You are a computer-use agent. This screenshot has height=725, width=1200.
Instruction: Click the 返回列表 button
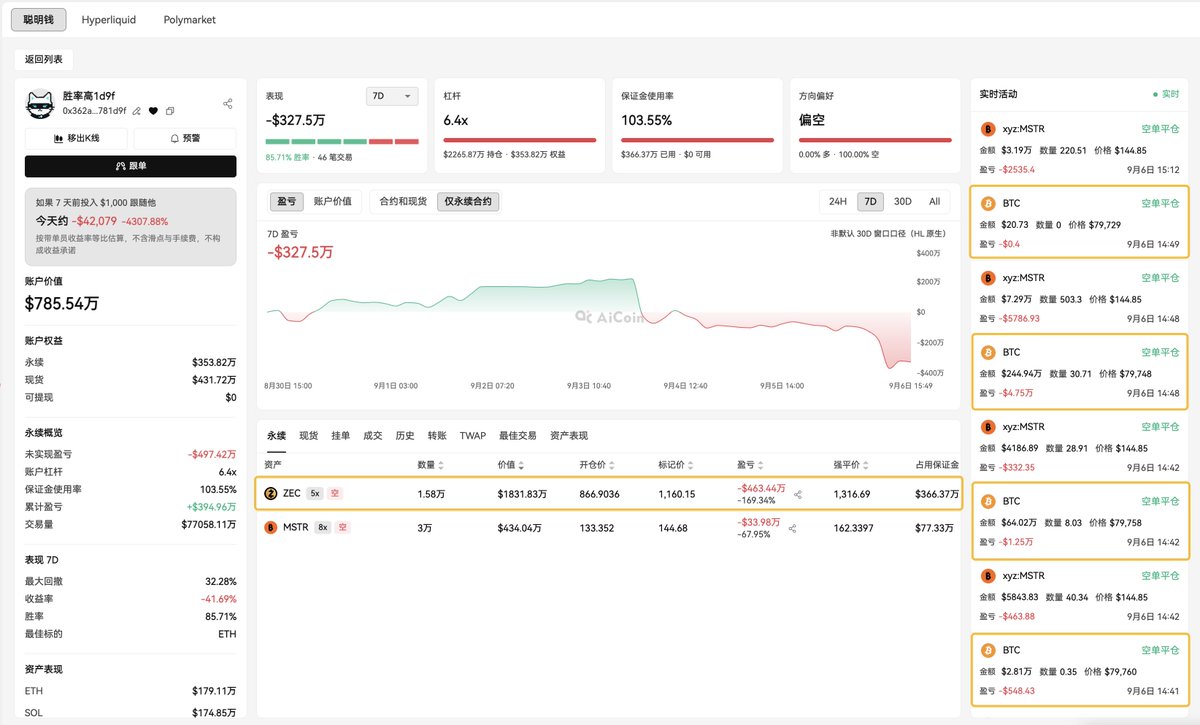coord(44,60)
